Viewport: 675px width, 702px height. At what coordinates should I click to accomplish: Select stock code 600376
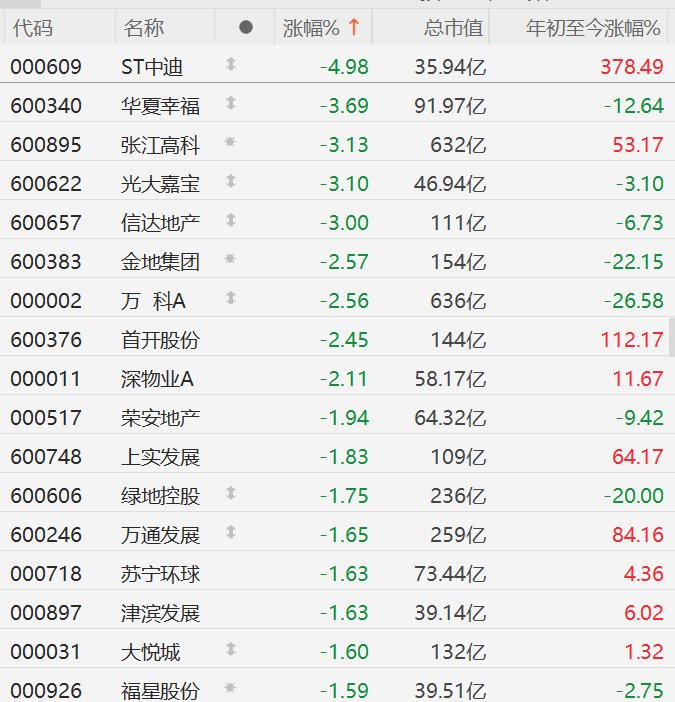(46, 340)
